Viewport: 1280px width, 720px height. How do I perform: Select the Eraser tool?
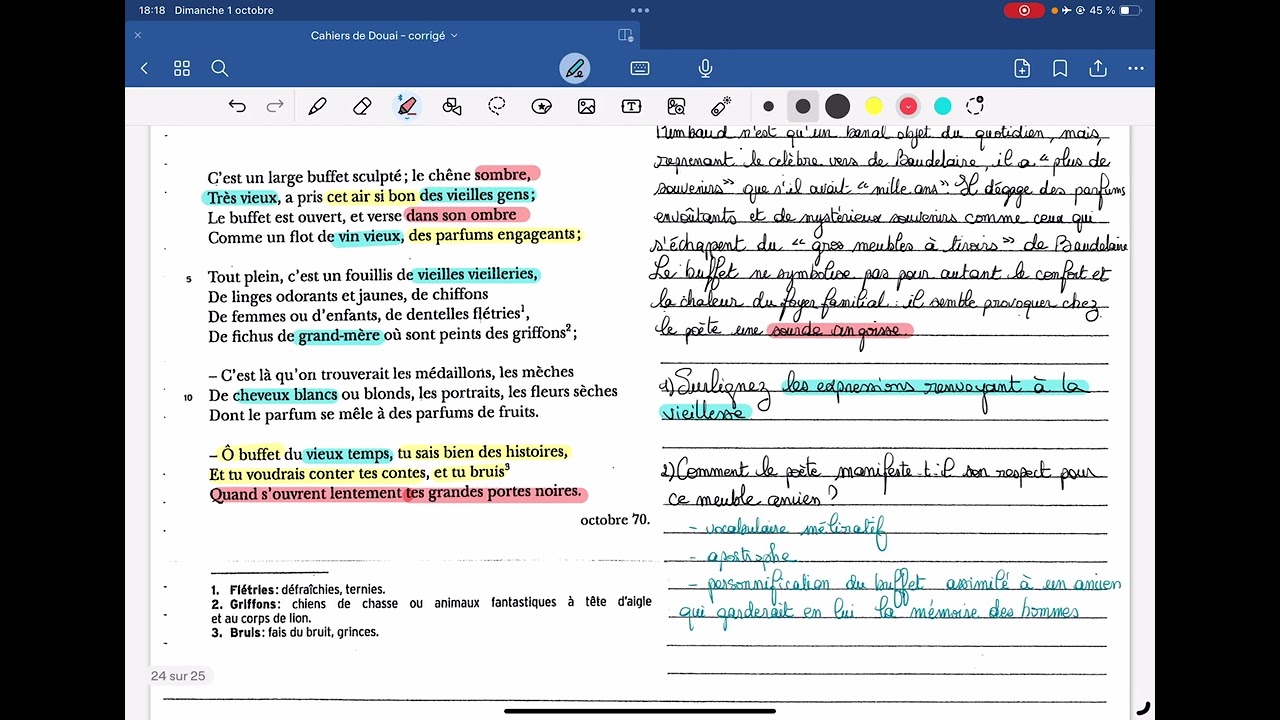click(x=363, y=106)
